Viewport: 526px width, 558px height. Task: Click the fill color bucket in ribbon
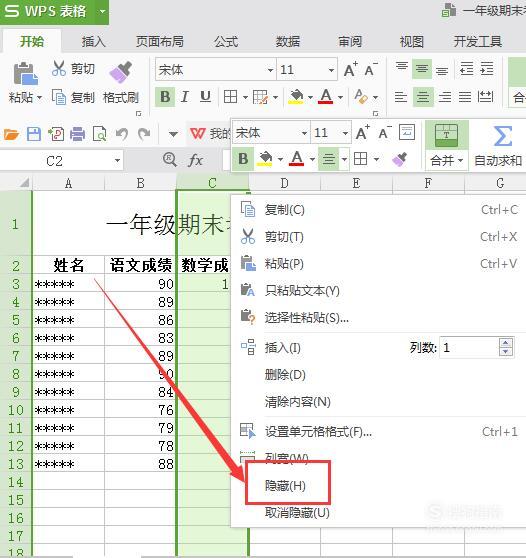click(x=296, y=97)
